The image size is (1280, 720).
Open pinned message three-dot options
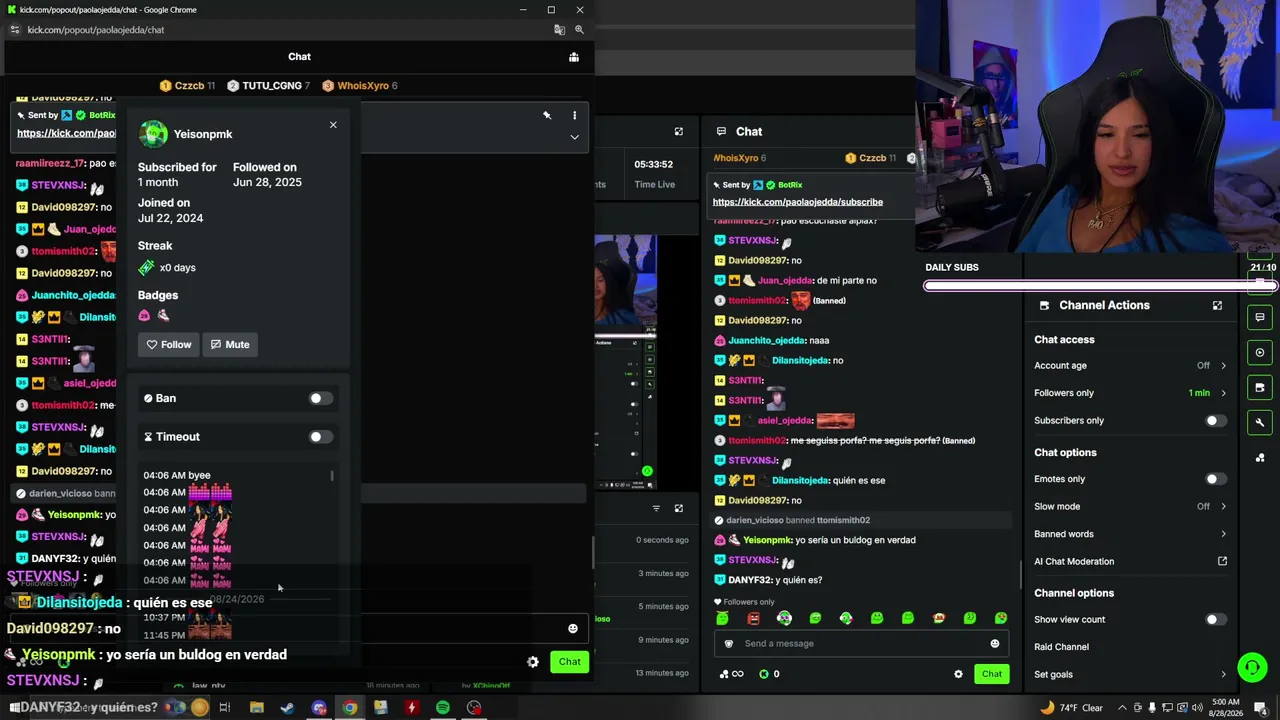tap(574, 115)
